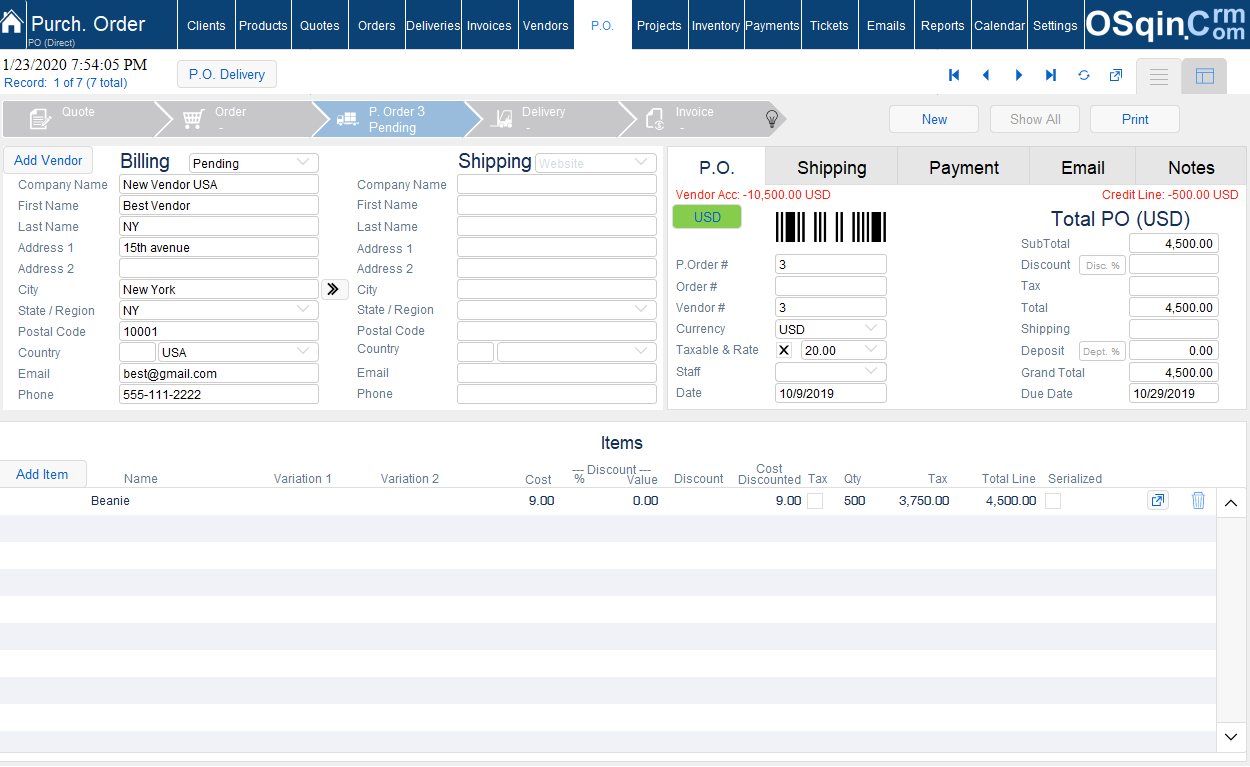Click the Show All button
1250x767 pixels.
[1035, 119]
